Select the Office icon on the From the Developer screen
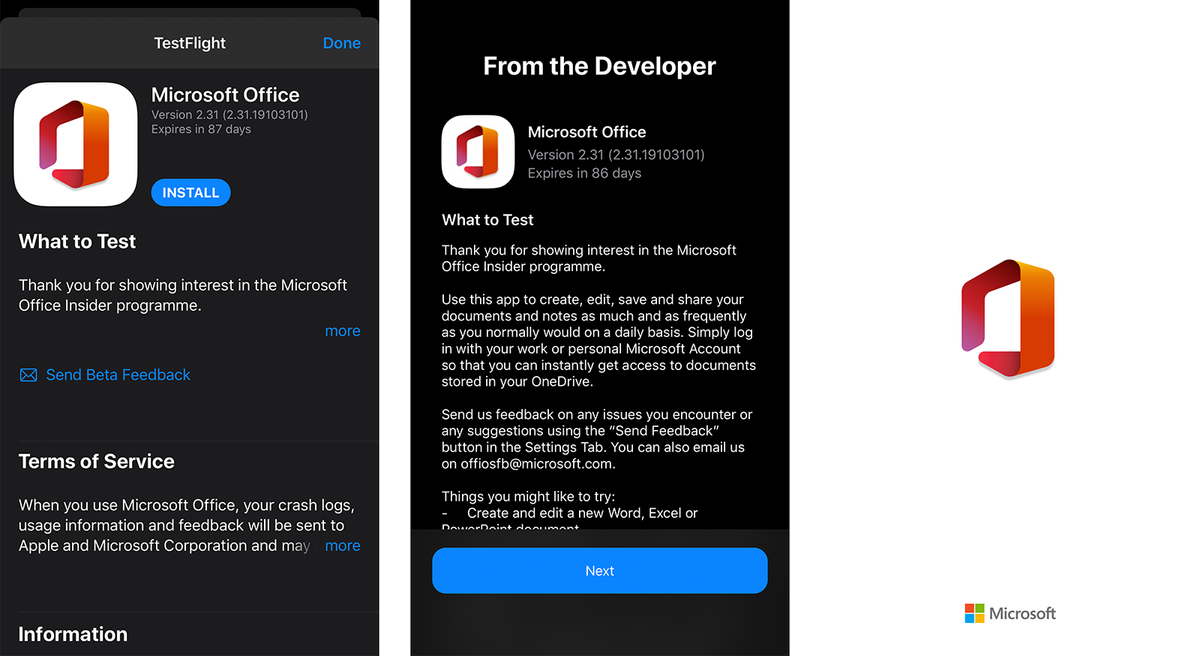The width and height of the screenshot is (1200, 656). [478, 152]
